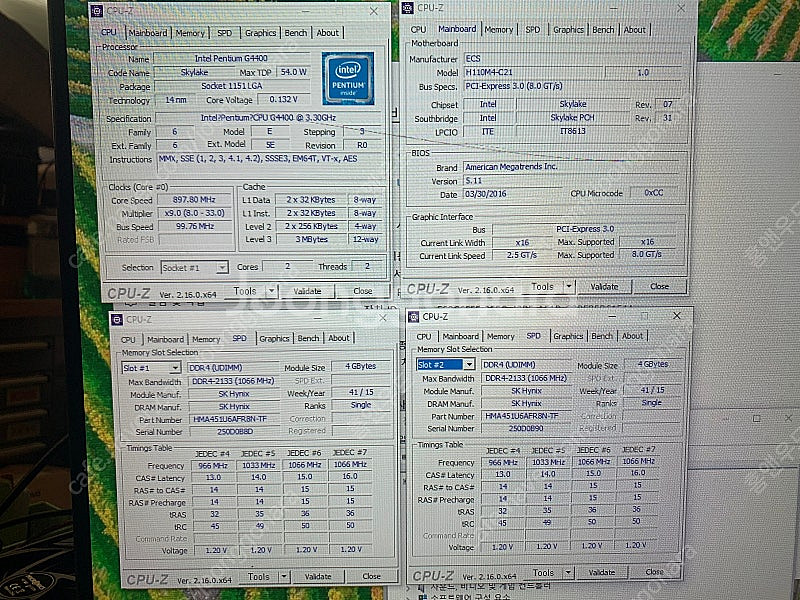This screenshot has width=800, height=600.
Task: Click bottom Close button in the Slot #2 window
Action: tap(655, 572)
